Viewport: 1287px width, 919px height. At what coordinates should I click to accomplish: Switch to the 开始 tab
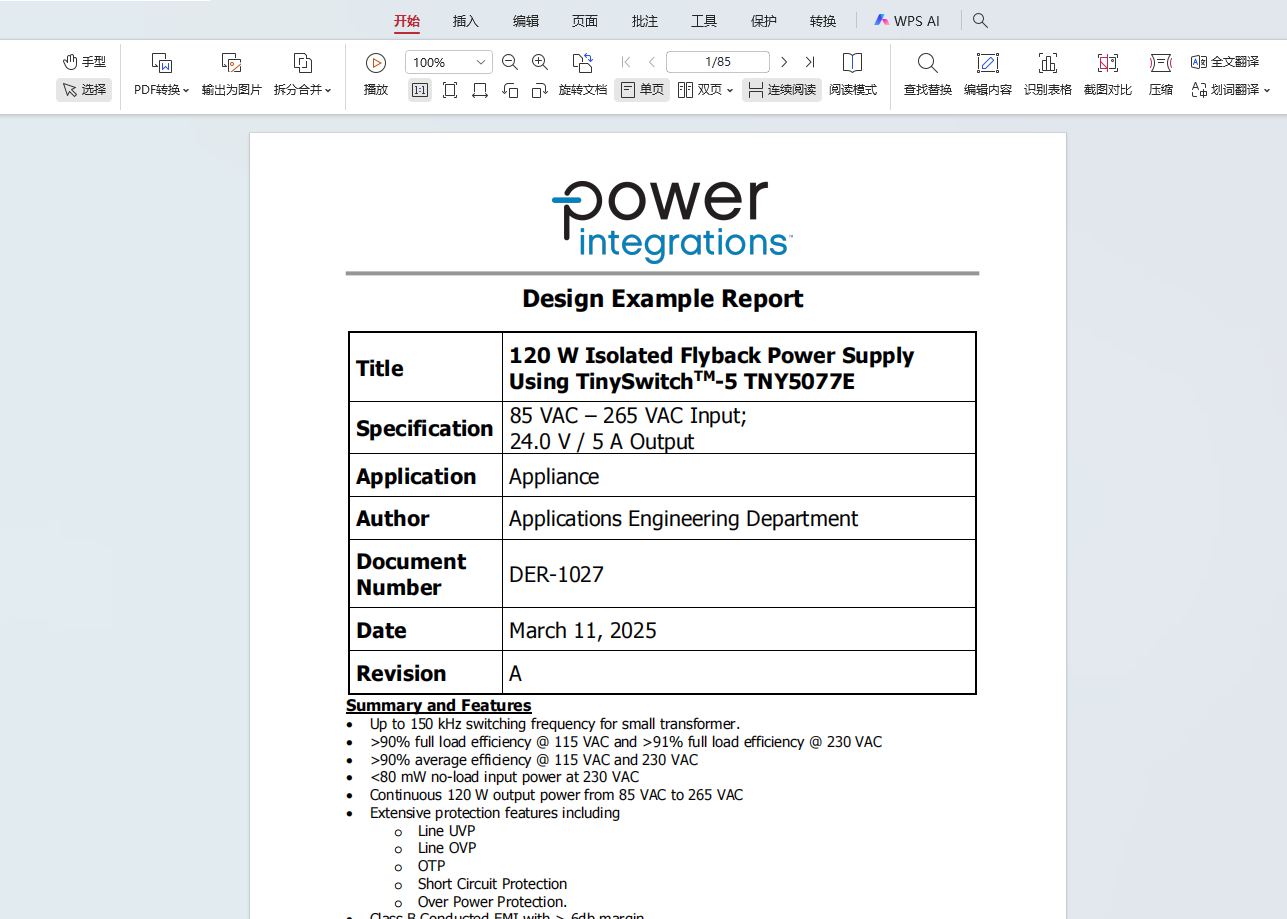pyautogui.click(x=407, y=21)
